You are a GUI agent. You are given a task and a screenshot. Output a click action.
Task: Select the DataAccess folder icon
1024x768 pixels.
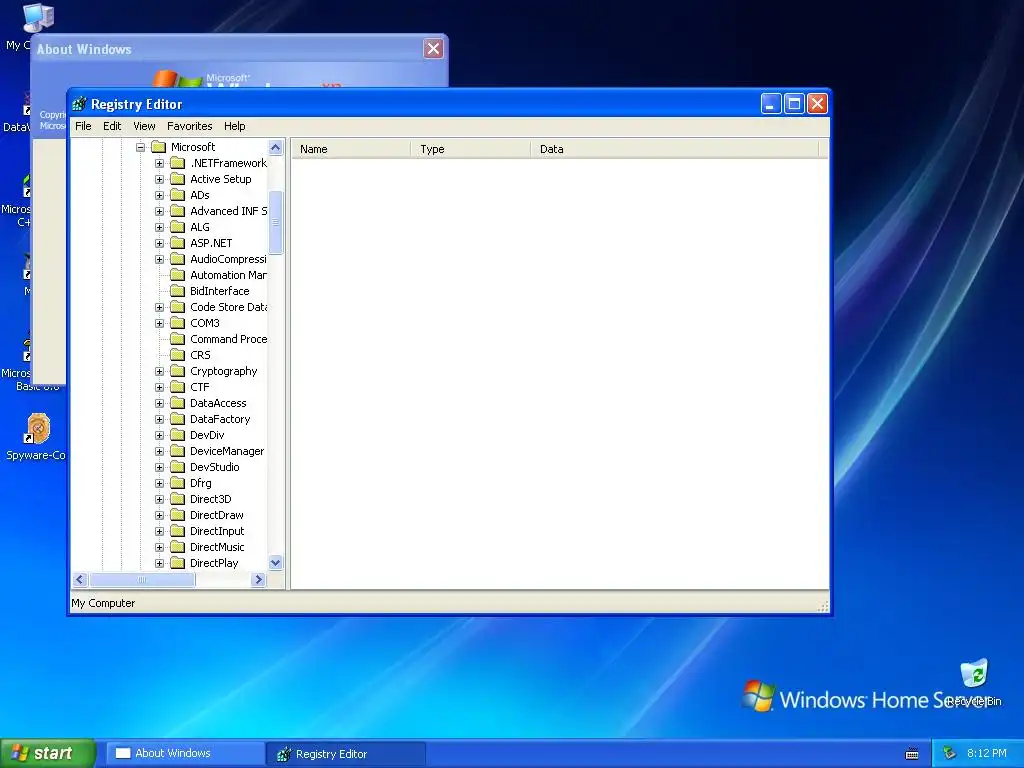coord(178,403)
